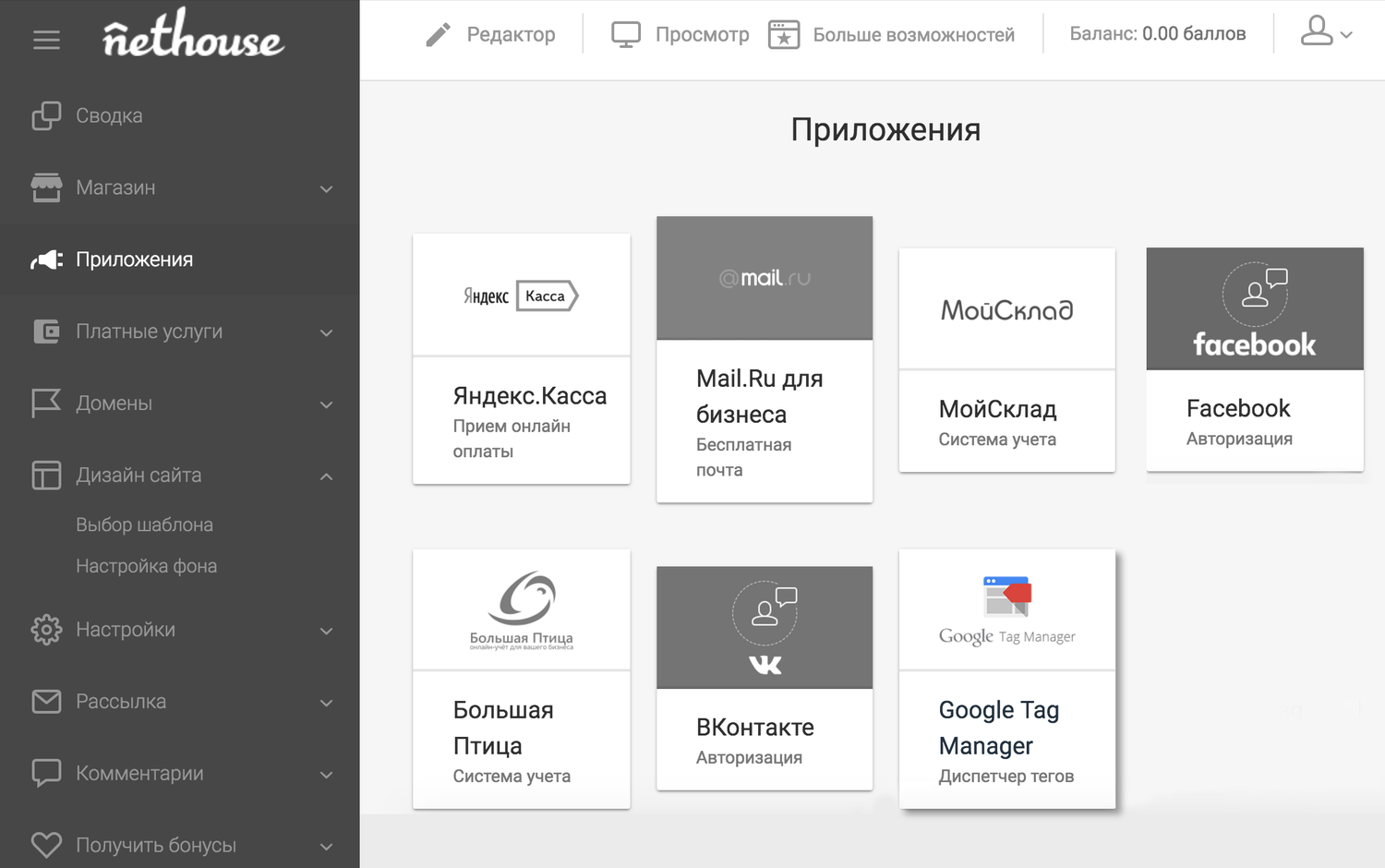Open Дизайн сайта sidebar item

click(138, 476)
